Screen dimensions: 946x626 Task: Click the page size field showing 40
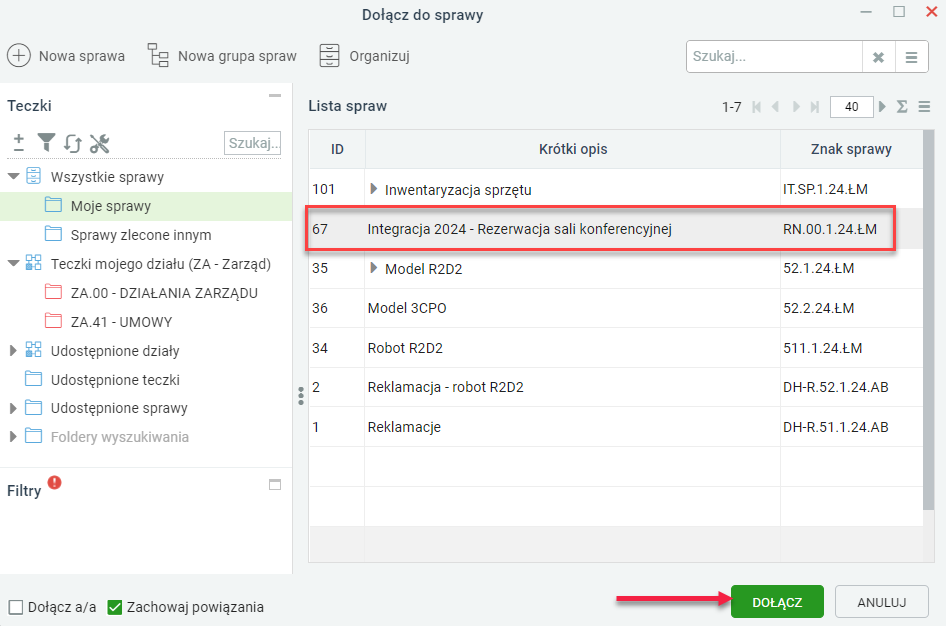[x=852, y=107]
